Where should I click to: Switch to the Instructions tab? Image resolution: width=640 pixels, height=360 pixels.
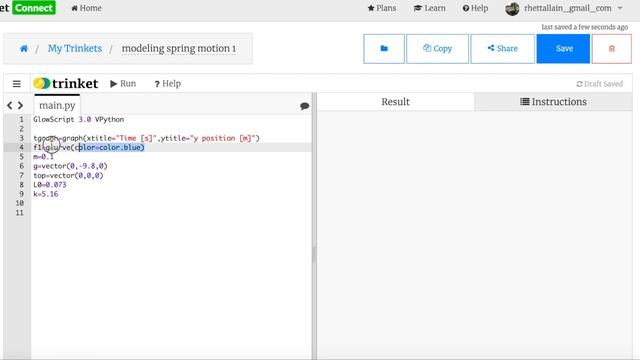pos(553,102)
